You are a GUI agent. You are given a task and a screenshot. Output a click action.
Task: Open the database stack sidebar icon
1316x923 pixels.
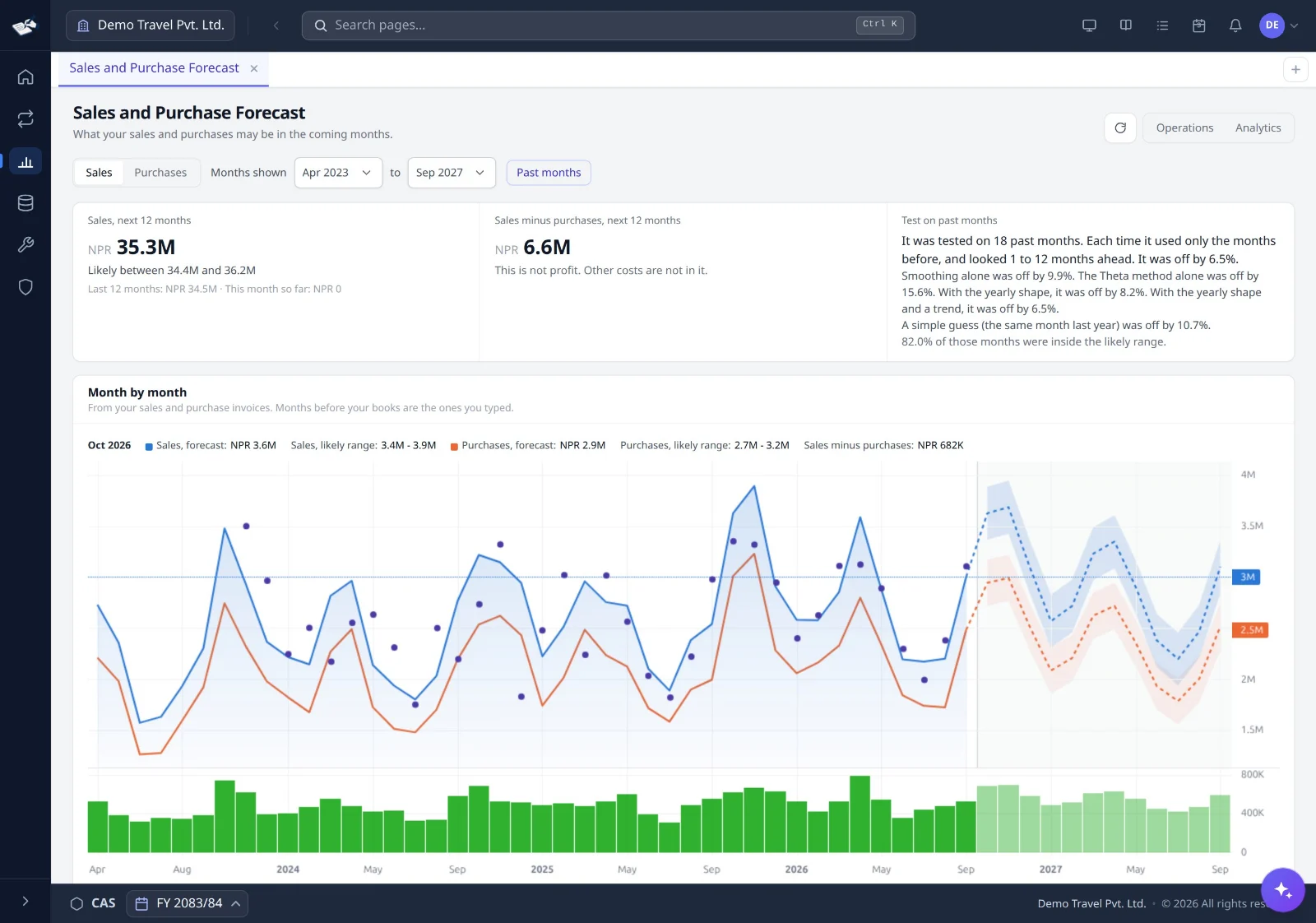(25, 203)
